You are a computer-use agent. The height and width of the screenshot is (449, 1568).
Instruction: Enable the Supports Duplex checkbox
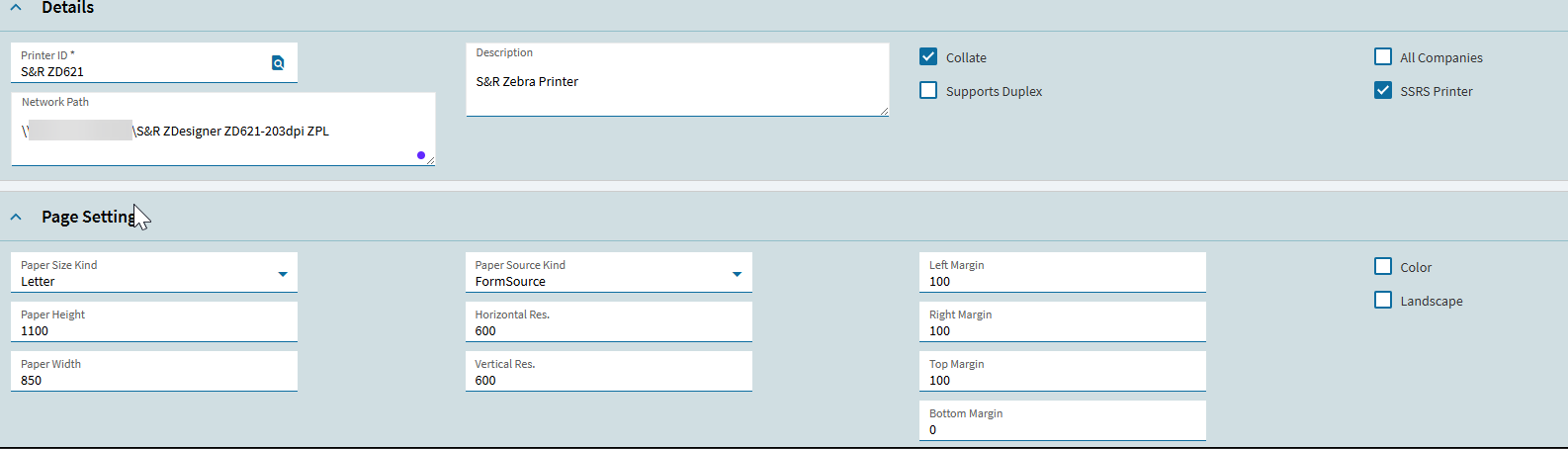click(928, 91)
